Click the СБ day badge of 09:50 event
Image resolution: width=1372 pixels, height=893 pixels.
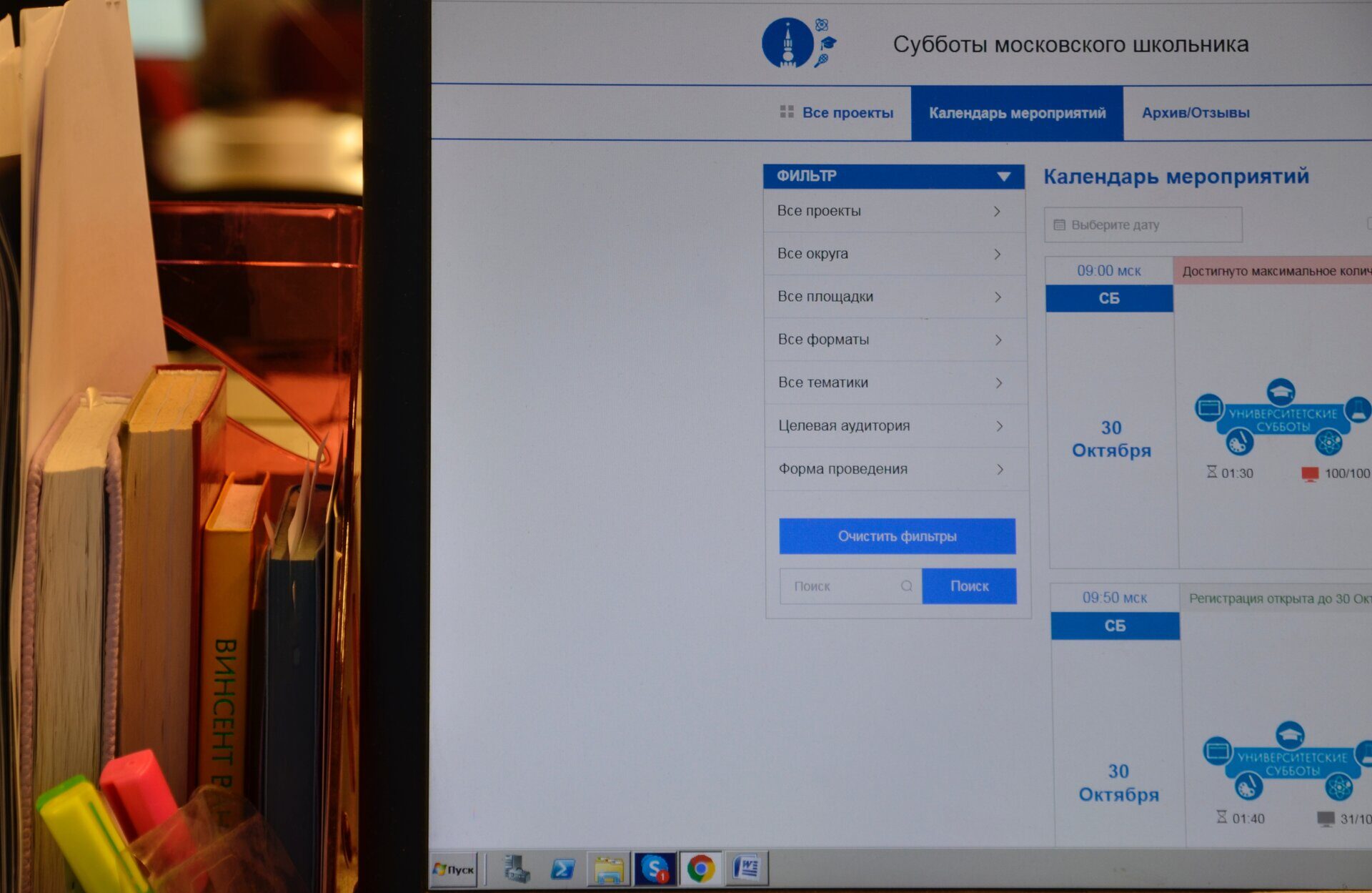coord(1115,626)
